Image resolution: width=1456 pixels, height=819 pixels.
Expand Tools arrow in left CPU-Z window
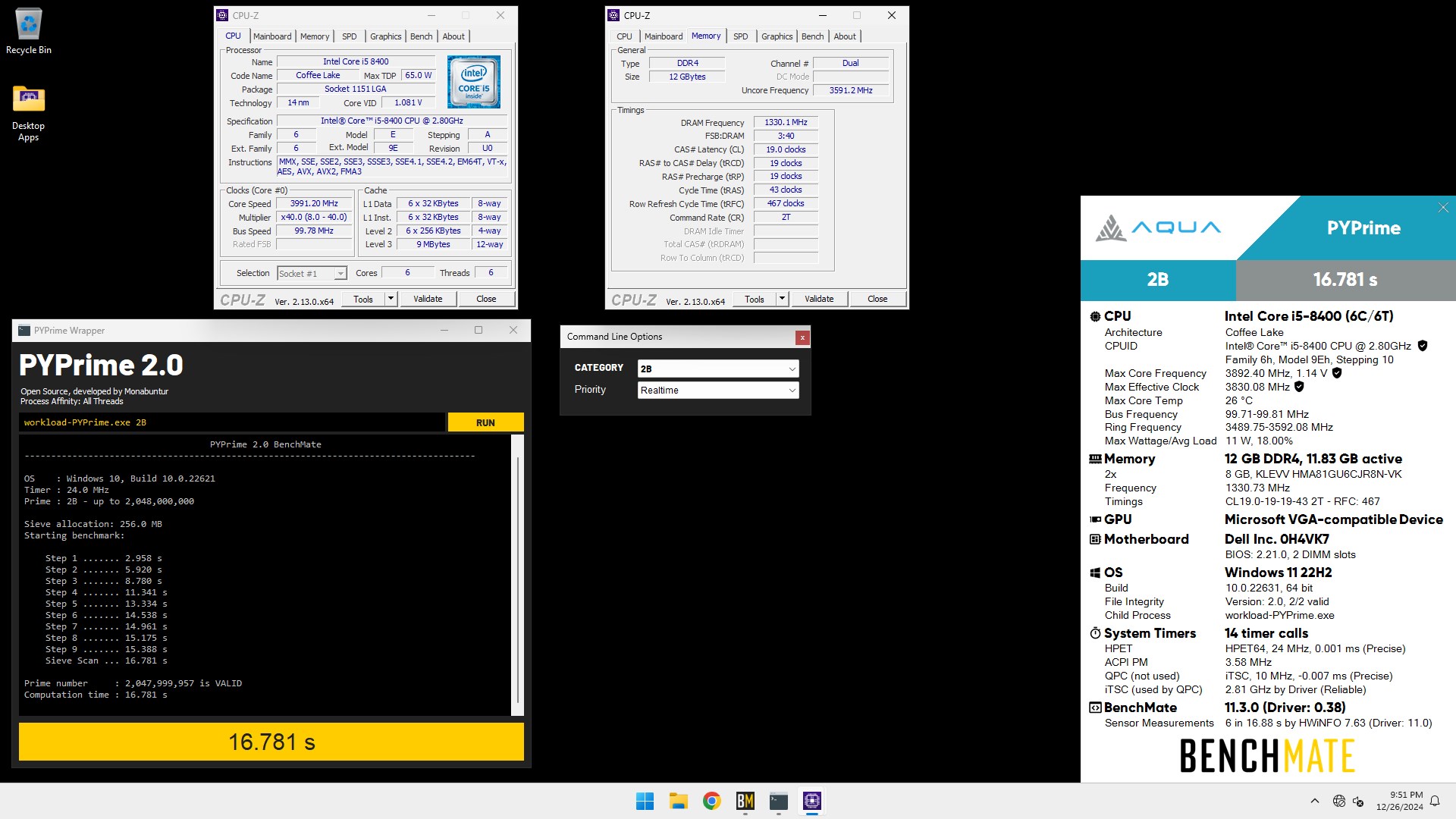391,299
